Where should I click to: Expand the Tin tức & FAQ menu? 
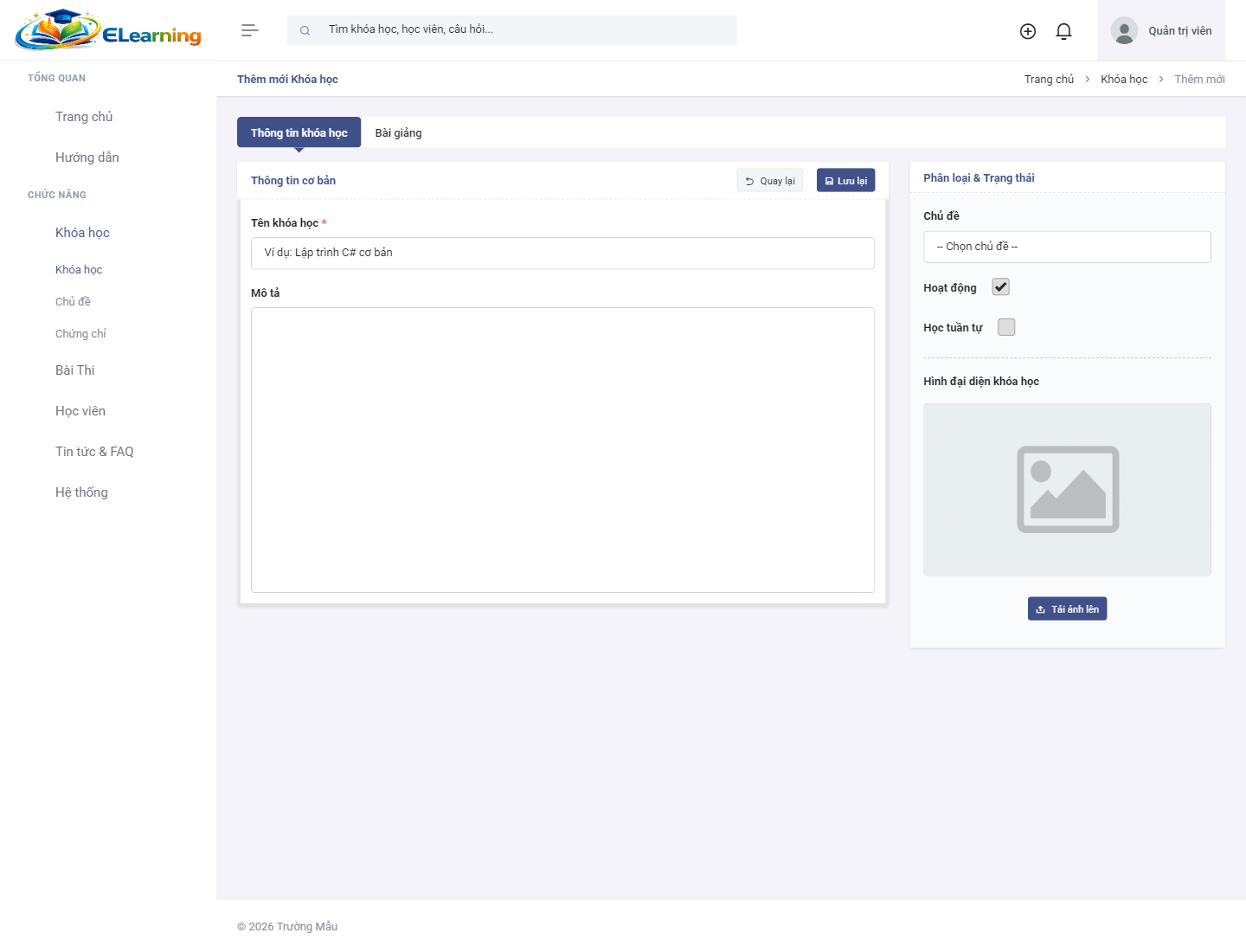94,452
